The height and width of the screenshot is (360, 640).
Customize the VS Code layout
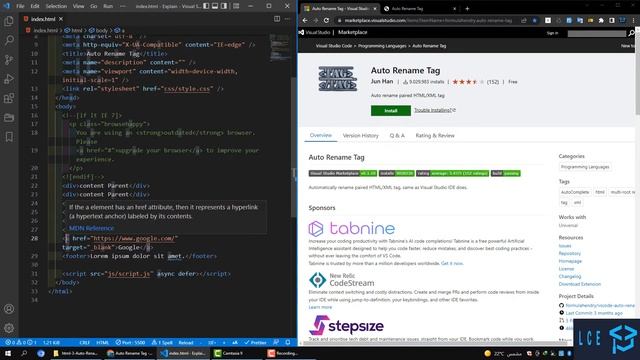tap(236, 6)
